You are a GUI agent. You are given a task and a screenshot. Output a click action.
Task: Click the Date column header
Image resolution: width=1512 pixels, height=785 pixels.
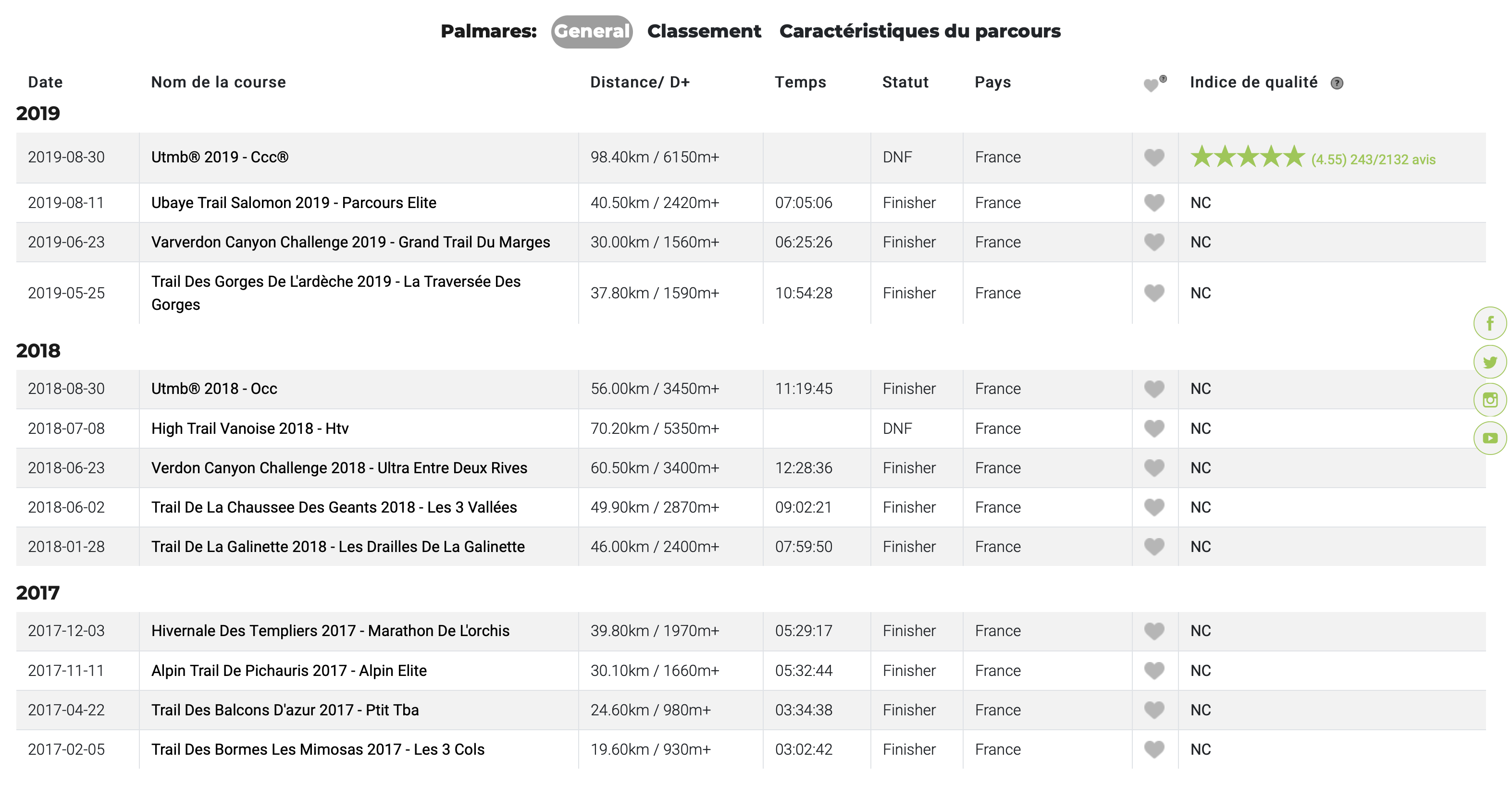(45, 82)
